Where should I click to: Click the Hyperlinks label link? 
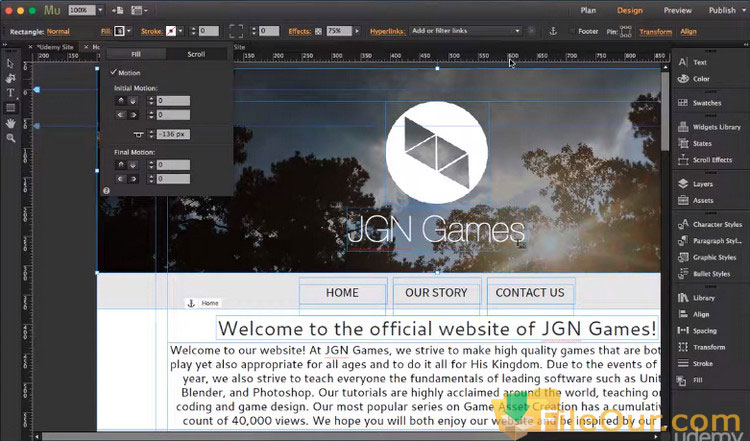coord(387,31)
